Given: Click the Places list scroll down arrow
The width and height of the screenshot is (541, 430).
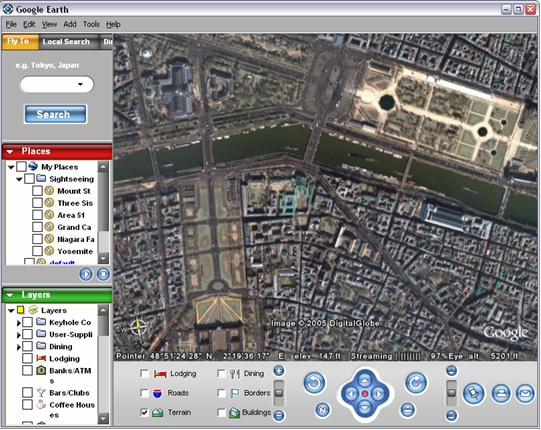Looking at the screenshot, I should pyautogui.click(x=104, y=258).
